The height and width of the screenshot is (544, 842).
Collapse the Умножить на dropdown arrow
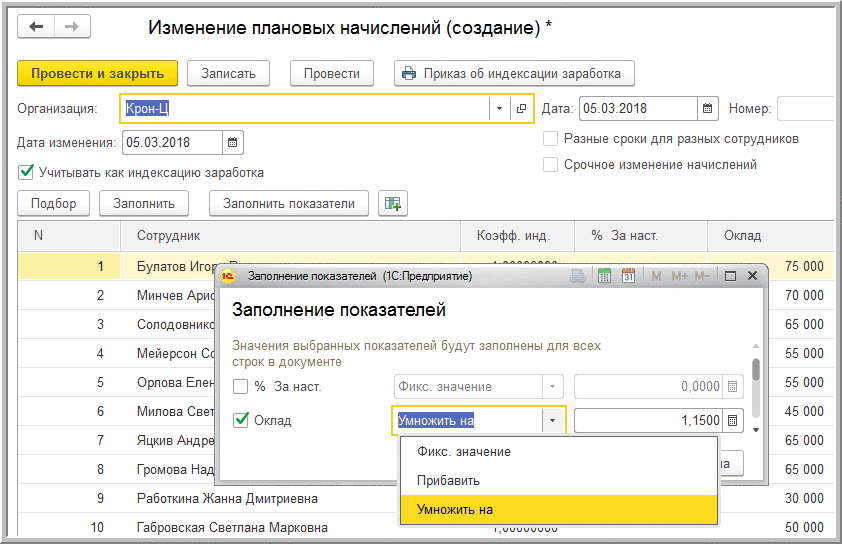tap(553, 421)
